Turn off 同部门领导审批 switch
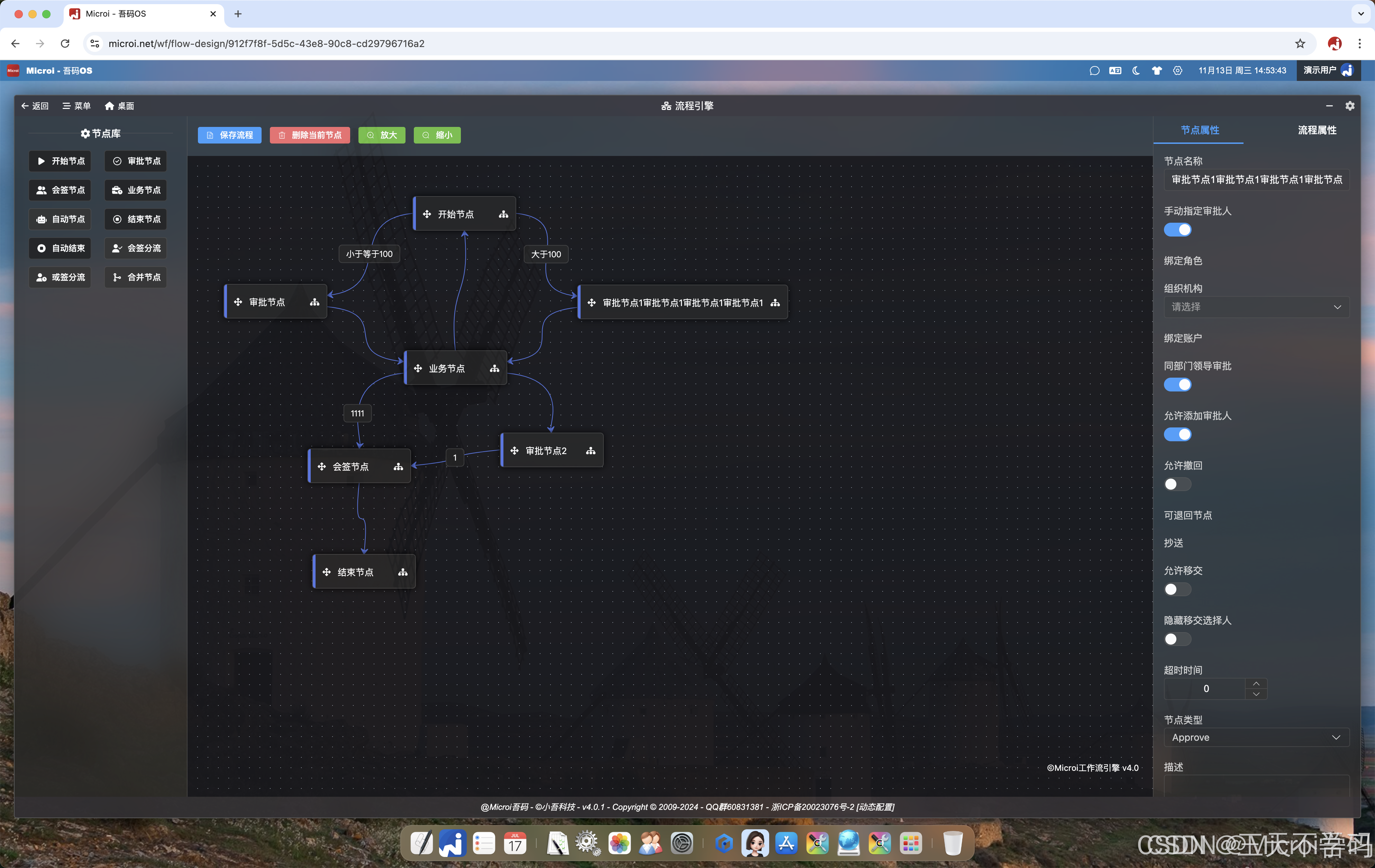Image resolution: width=1375 pixels, height=868 pixels. tap(1177, 385)
